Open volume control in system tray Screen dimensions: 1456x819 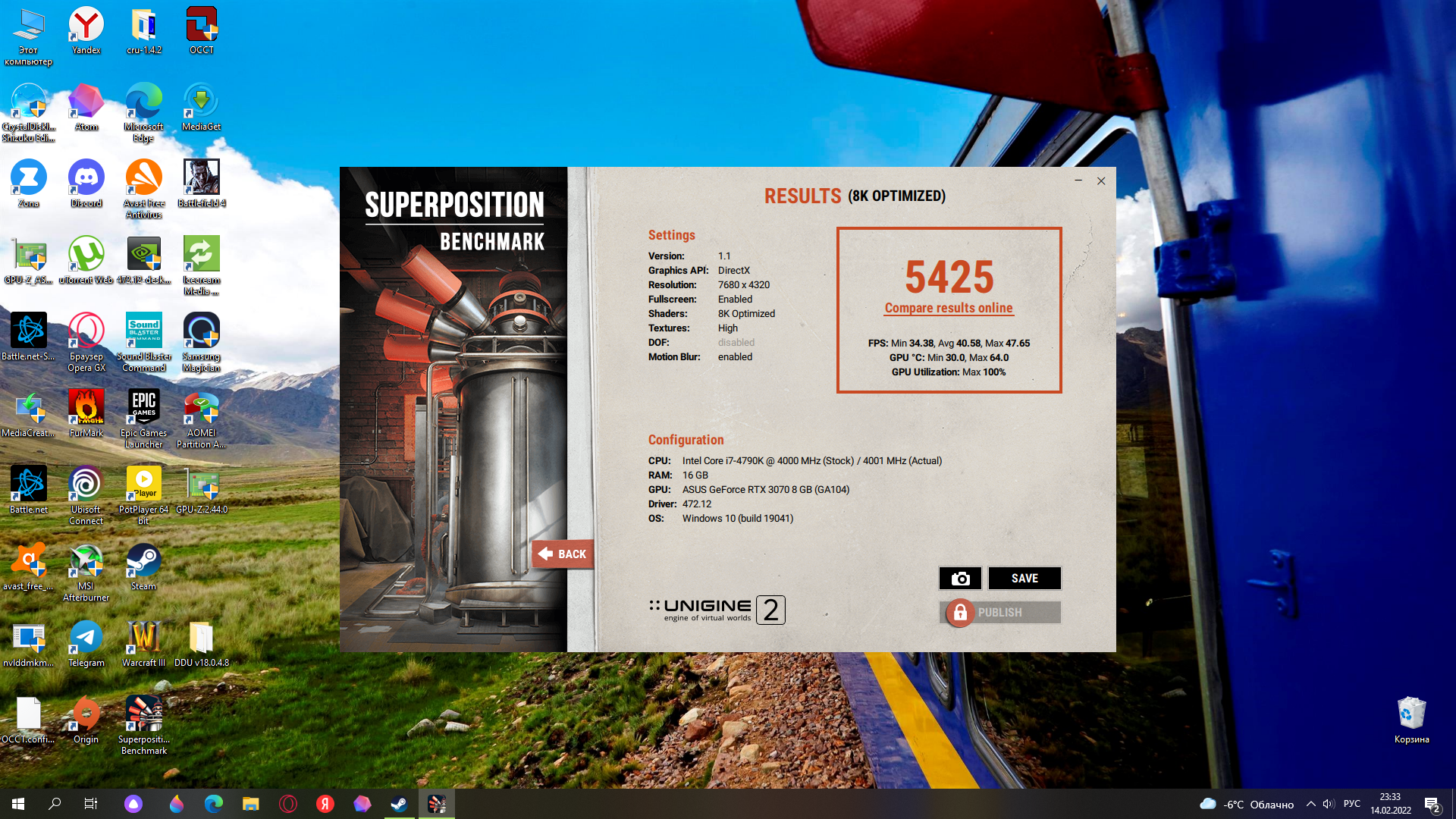coord(1329,804)
